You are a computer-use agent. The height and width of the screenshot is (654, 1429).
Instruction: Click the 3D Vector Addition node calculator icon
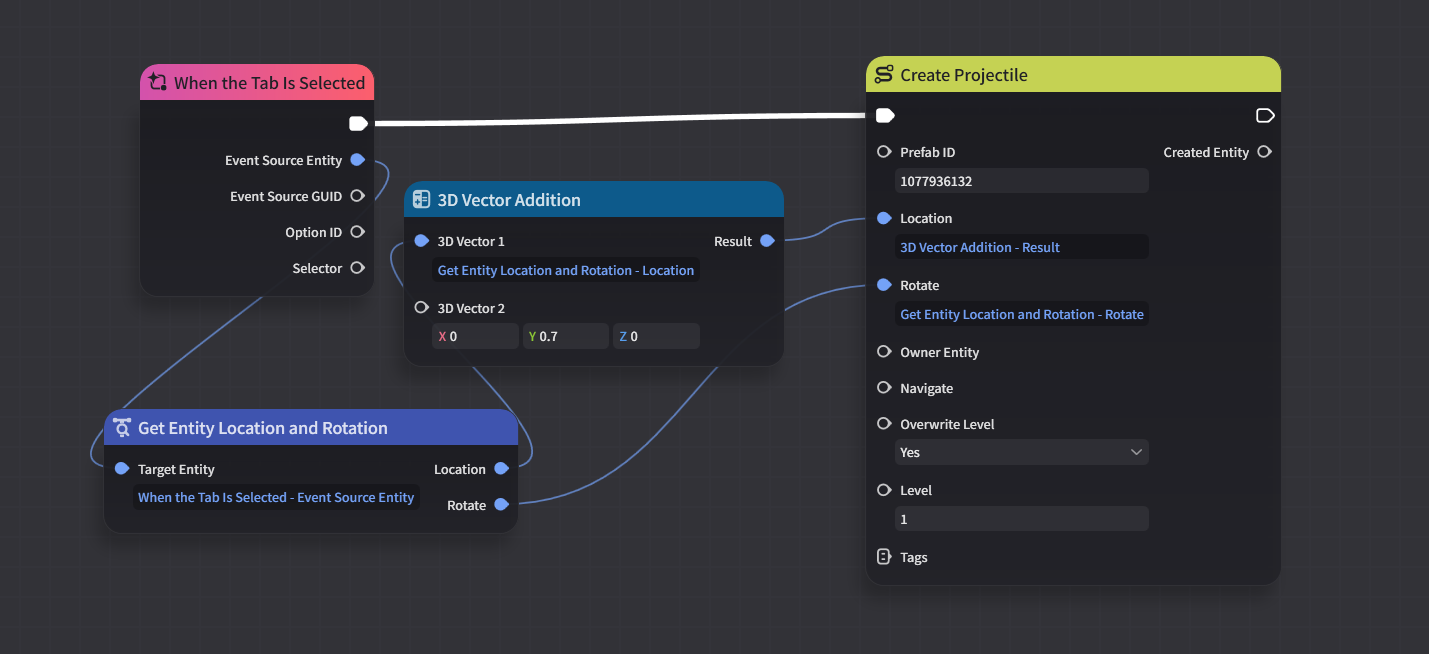click(421, 200)
